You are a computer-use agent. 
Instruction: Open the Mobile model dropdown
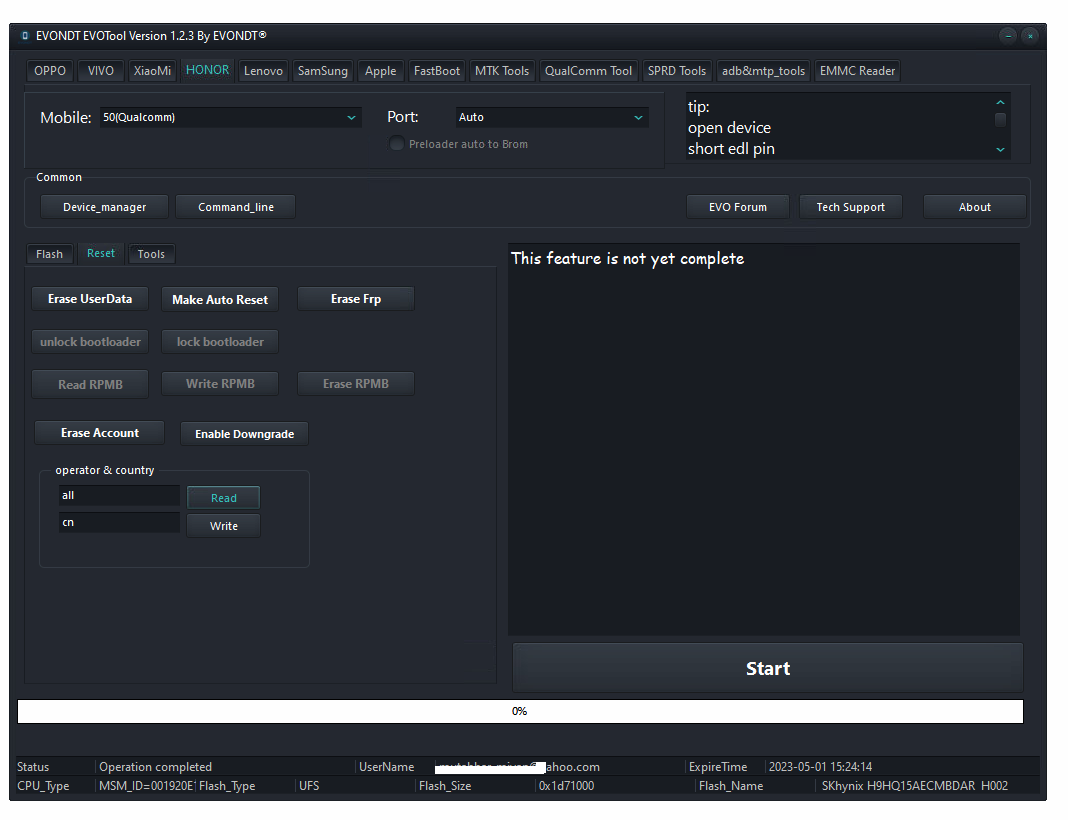[x=230, y=117]
